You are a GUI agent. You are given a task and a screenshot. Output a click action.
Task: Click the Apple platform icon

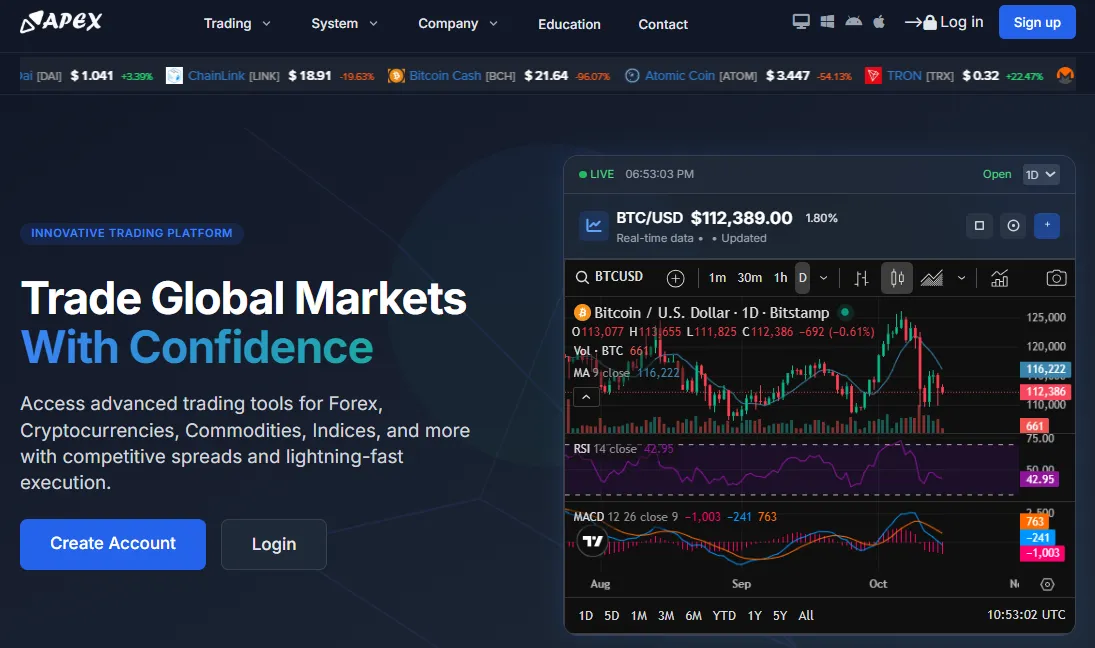tap(879, 21)
